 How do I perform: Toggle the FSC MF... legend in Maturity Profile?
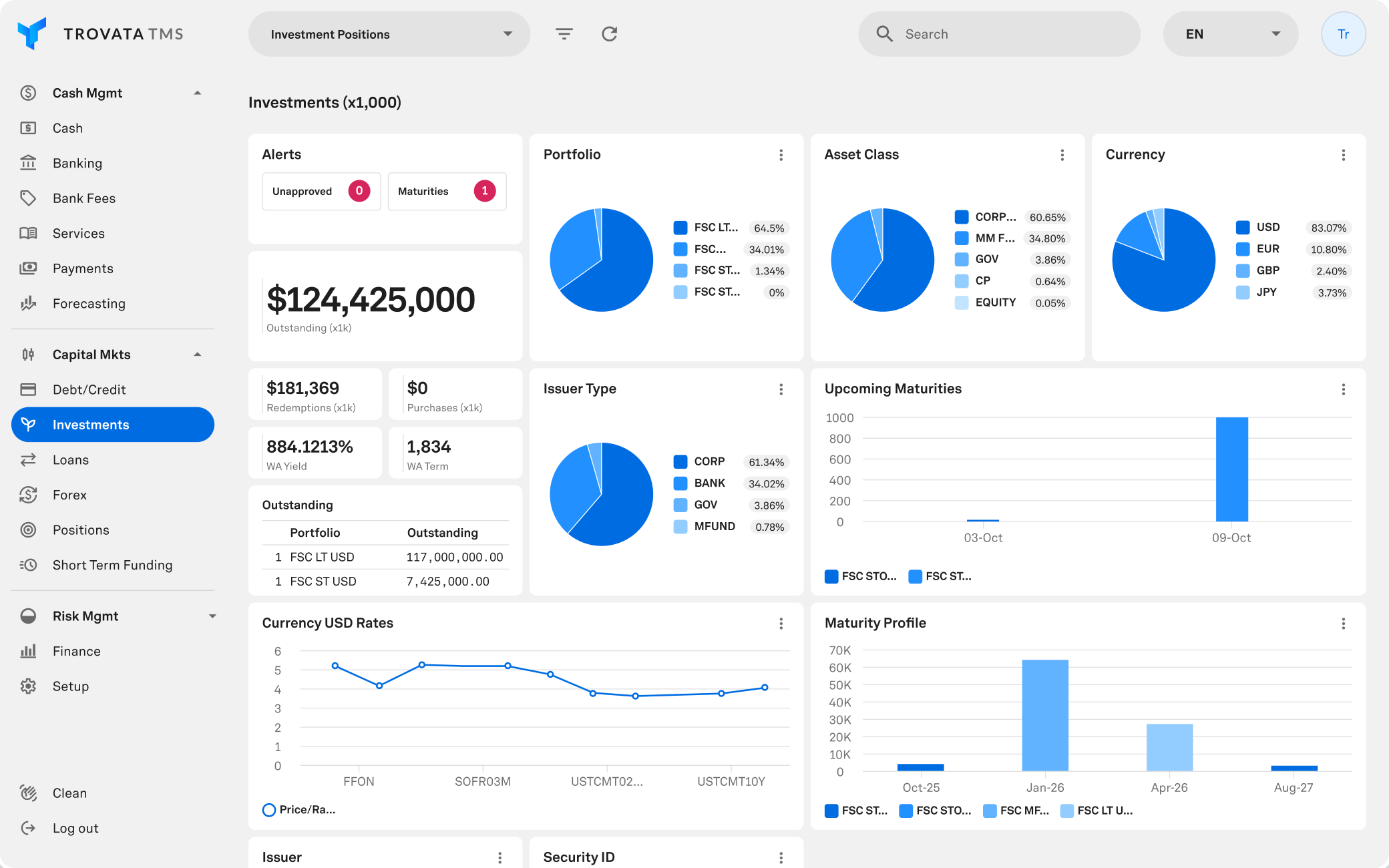pyautogui.click(x=1016, y=811)
